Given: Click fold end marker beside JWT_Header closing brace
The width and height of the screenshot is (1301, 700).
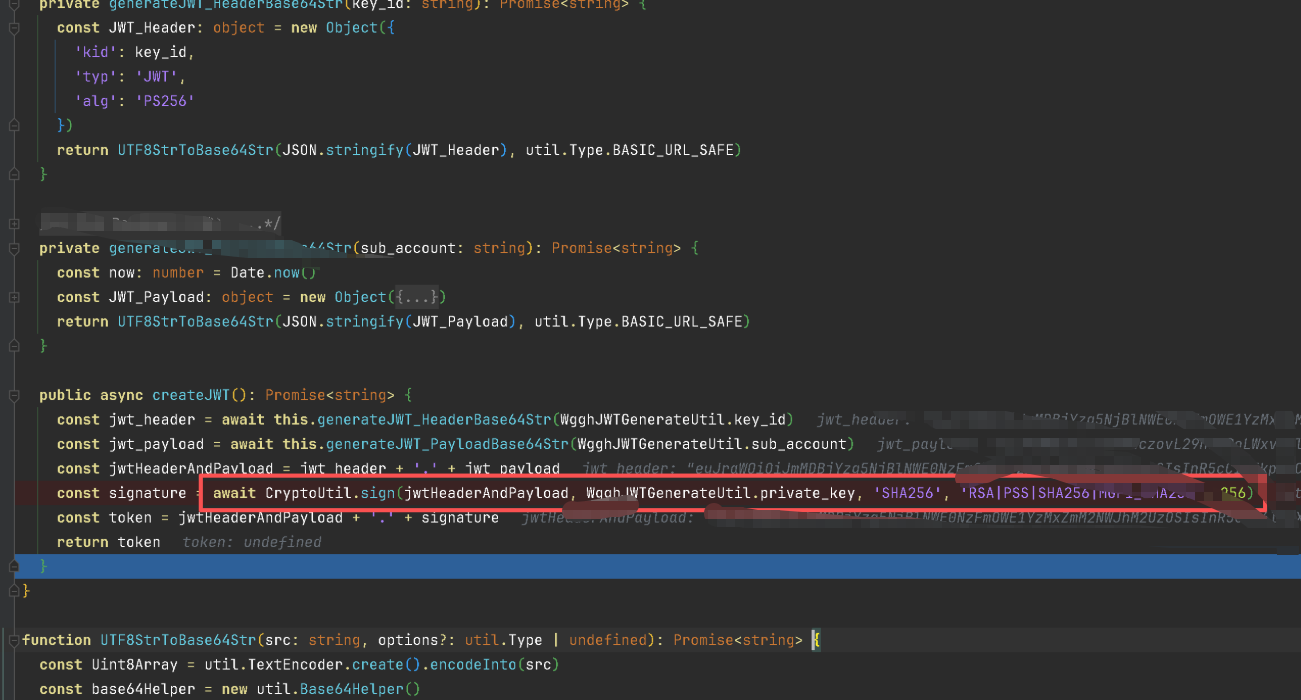Looking at the screenshot, I should [13, 126].
